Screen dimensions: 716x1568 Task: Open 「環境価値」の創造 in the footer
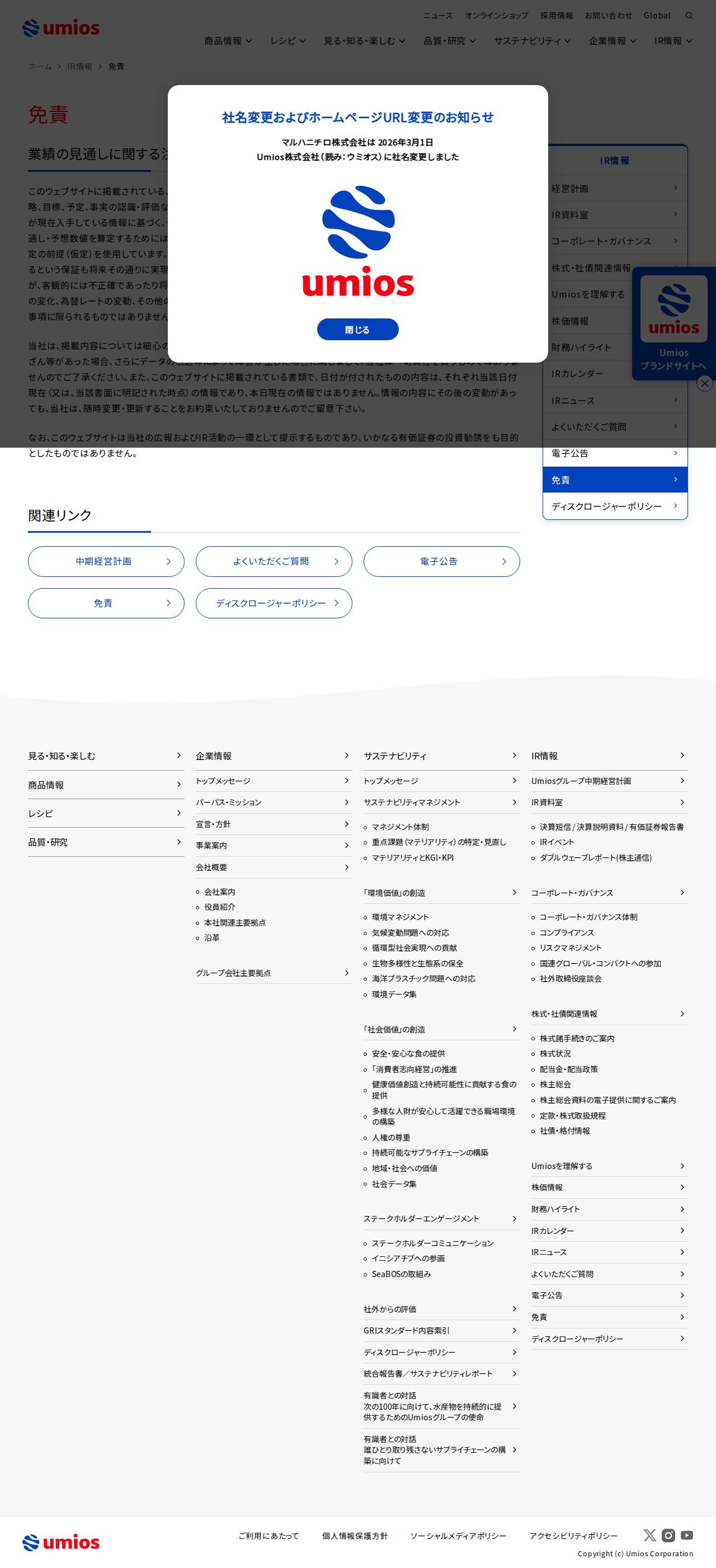pos(442,893)
